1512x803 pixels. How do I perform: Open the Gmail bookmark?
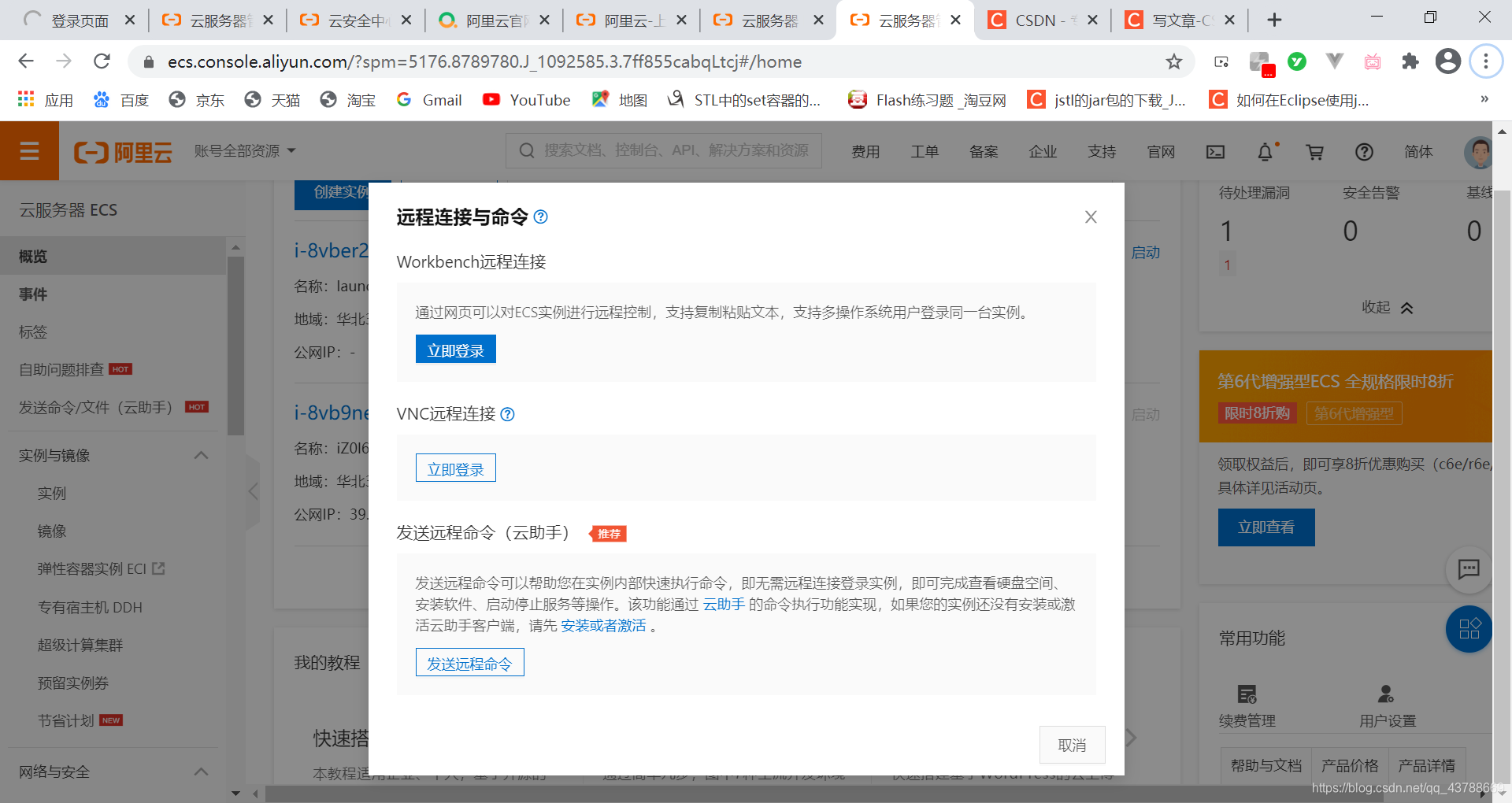tap(429, 100)
